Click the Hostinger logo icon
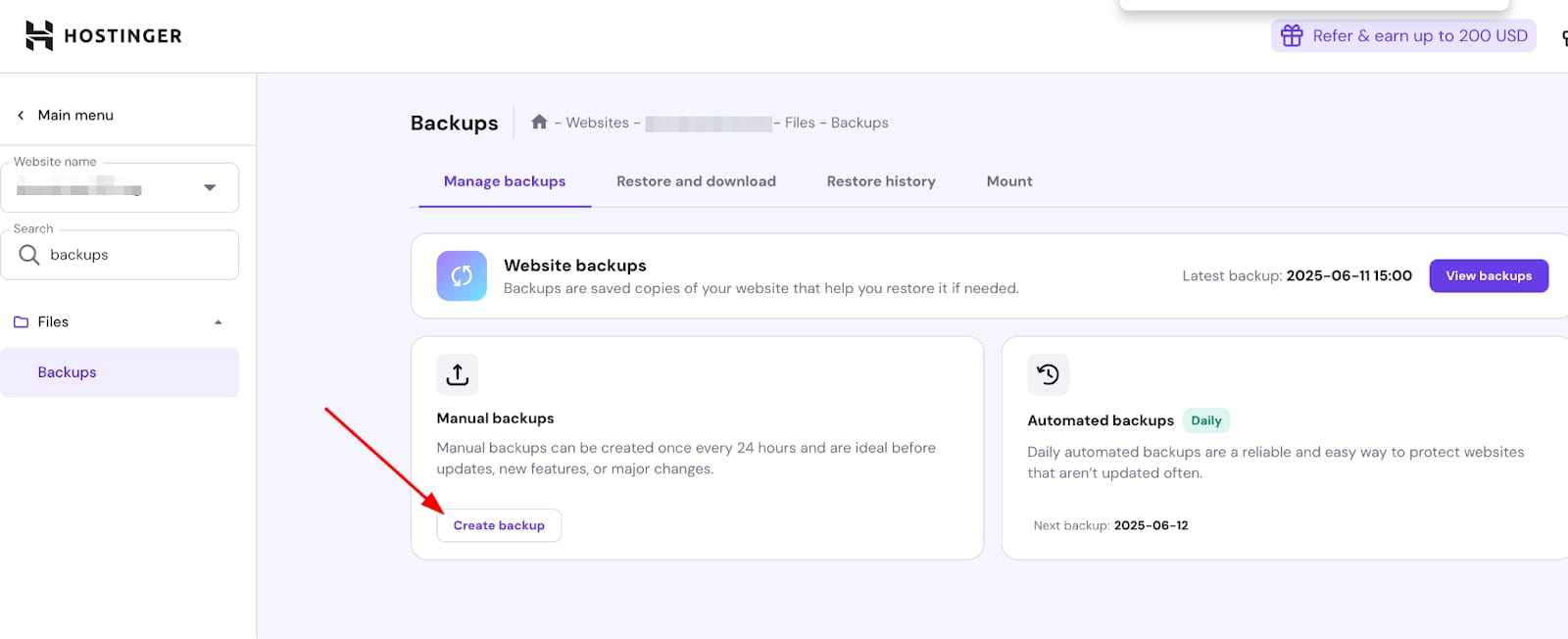The width and height of the screenshot is (1568, 639). point(39,36)
